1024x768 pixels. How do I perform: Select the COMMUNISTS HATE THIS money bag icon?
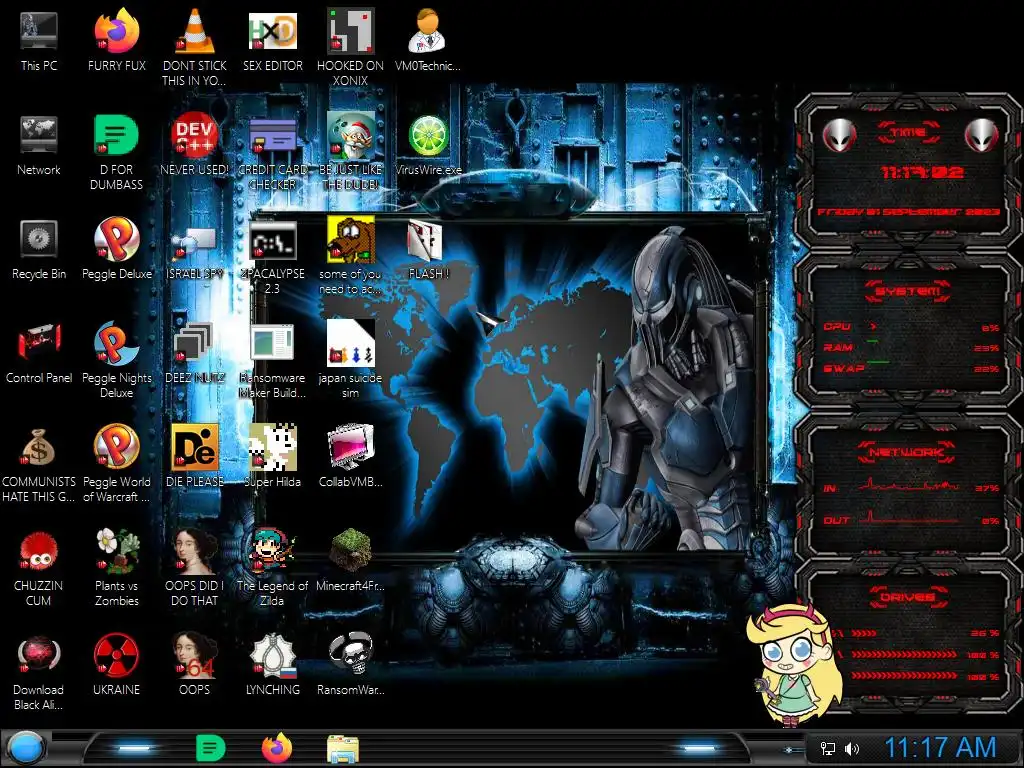tap(39, 464)
